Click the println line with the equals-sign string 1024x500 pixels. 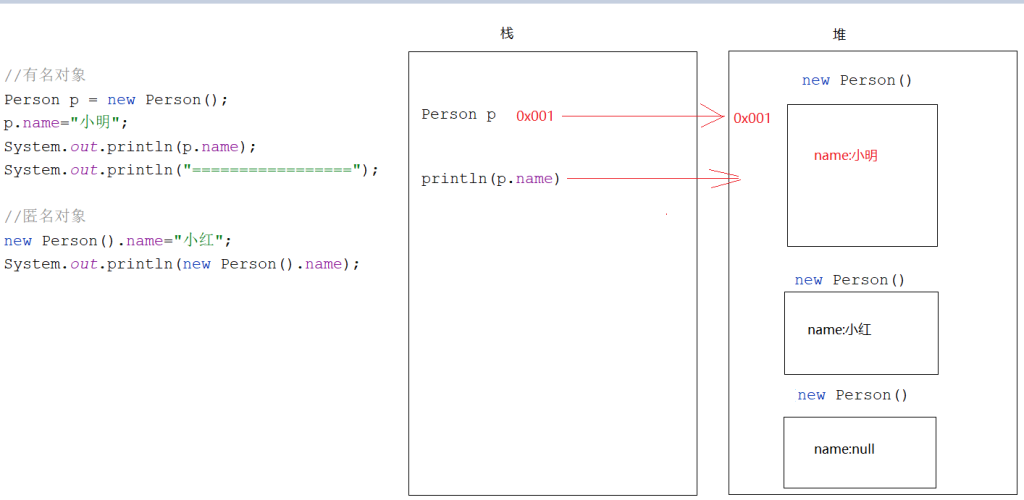pos(191,170)
